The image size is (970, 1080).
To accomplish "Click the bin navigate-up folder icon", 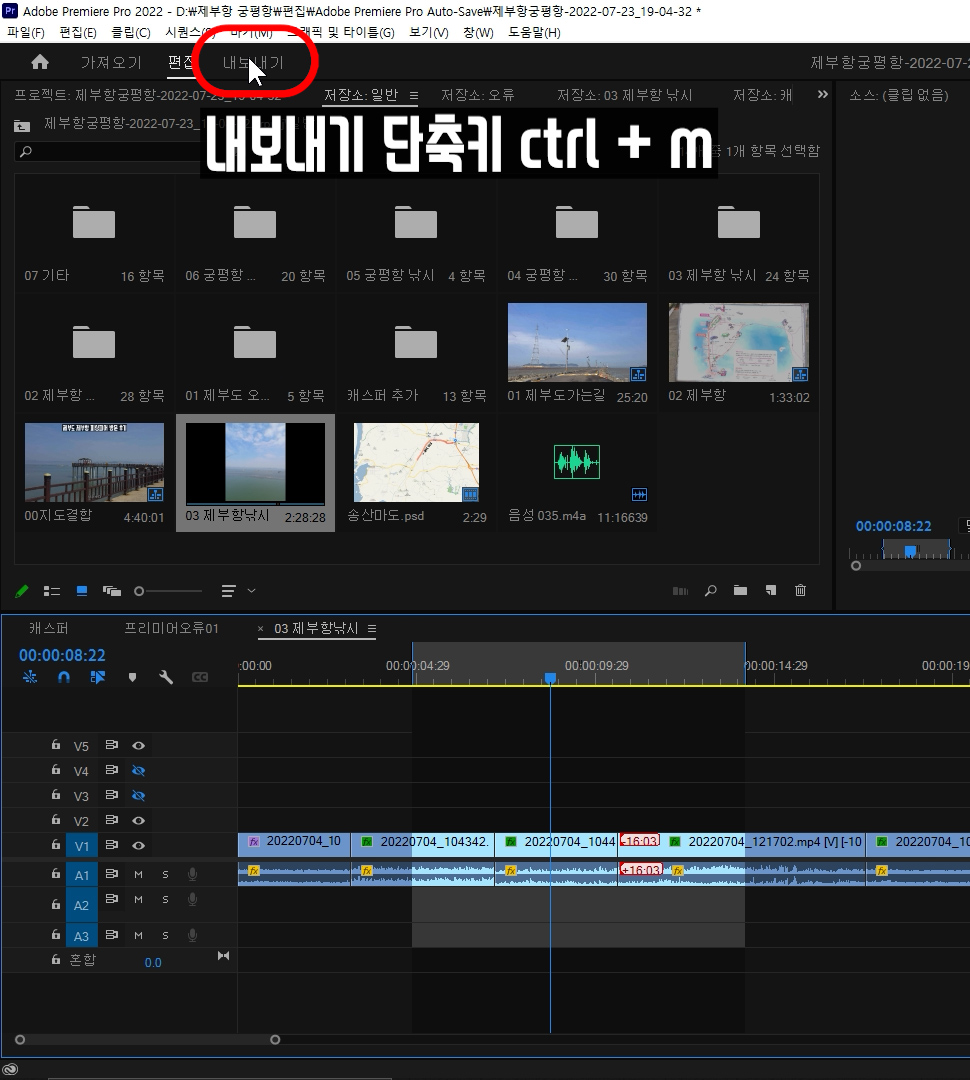I will [x=22, y=126].
